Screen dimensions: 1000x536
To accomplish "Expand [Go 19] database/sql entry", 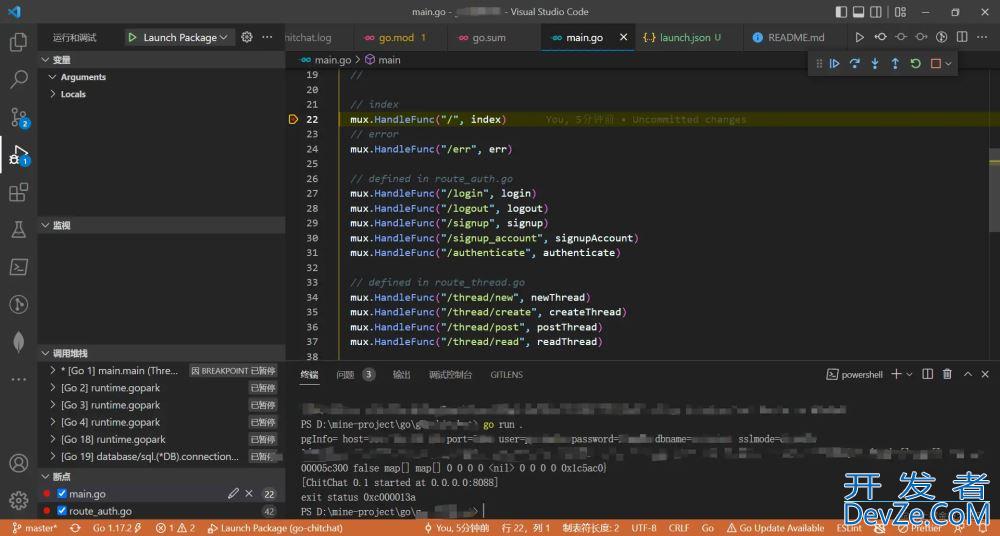I will point(53,456).
